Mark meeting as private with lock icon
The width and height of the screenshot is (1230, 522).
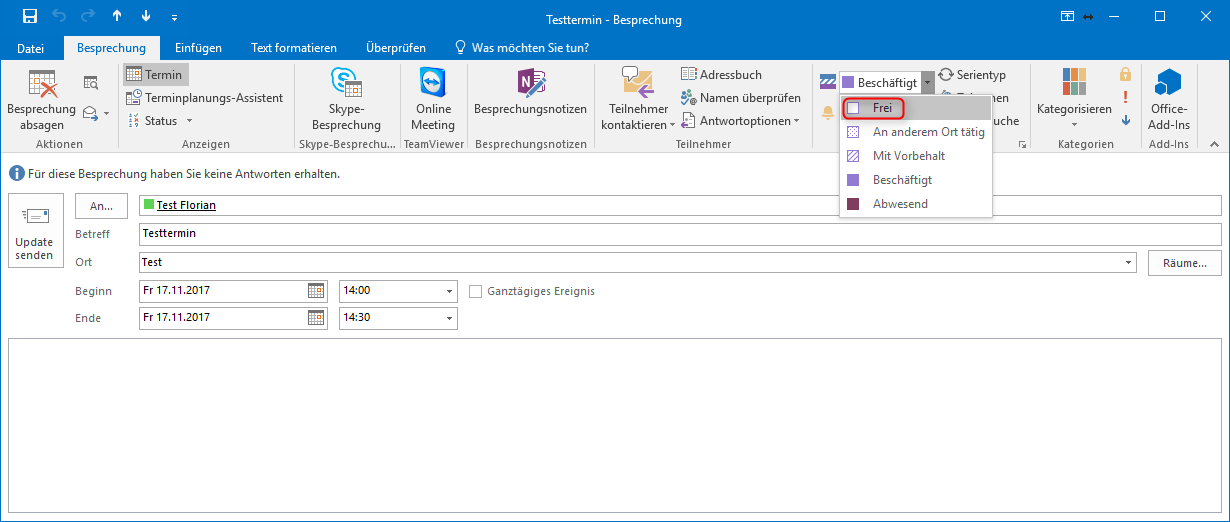click(1126, 74)
